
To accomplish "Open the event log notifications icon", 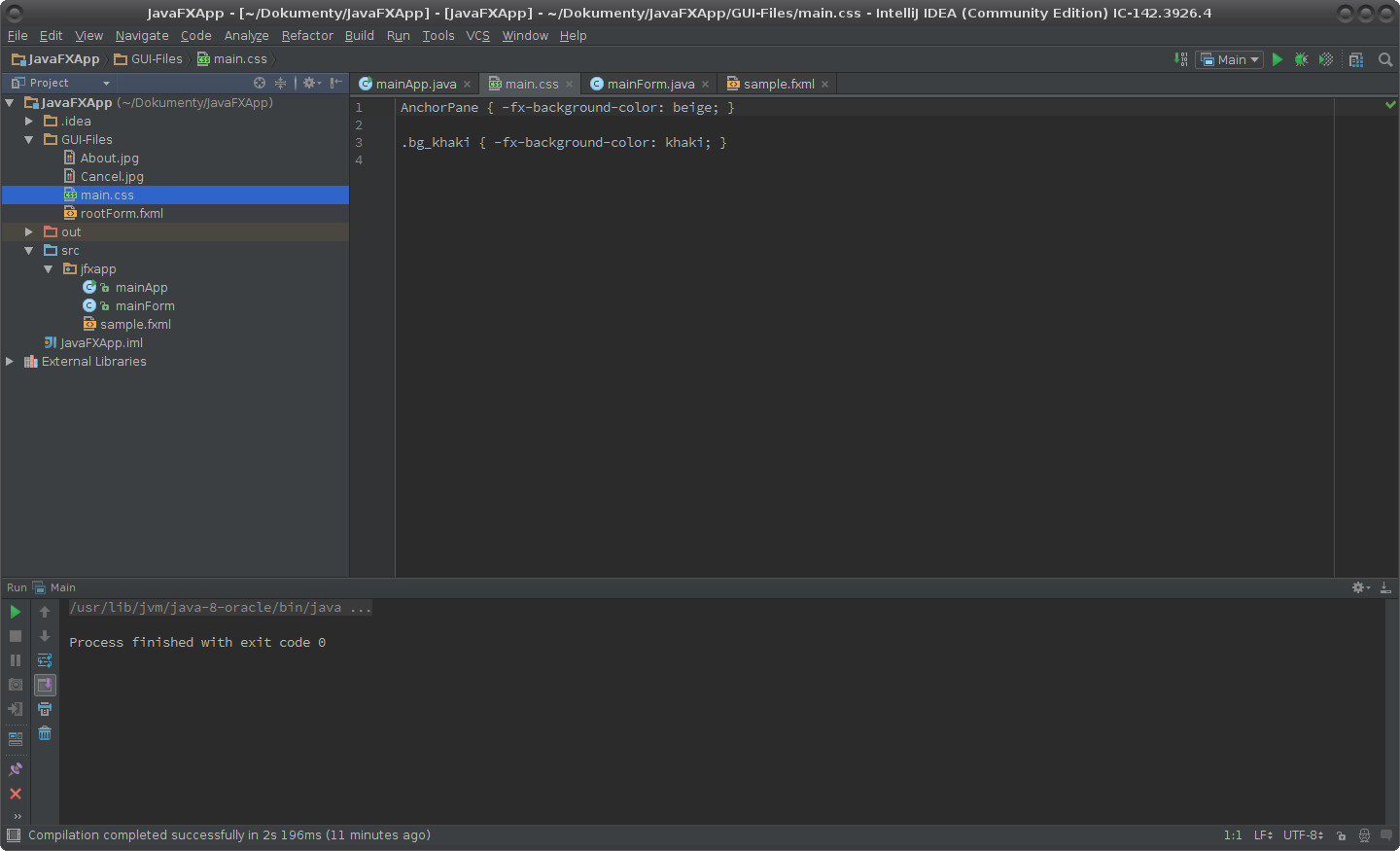I will pyautogui.click(x=1386, y=835).
